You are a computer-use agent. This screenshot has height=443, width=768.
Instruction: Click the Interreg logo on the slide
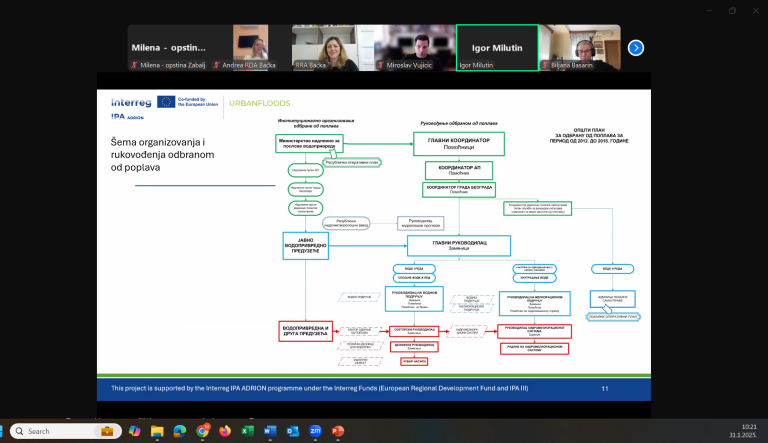[130, 101]
